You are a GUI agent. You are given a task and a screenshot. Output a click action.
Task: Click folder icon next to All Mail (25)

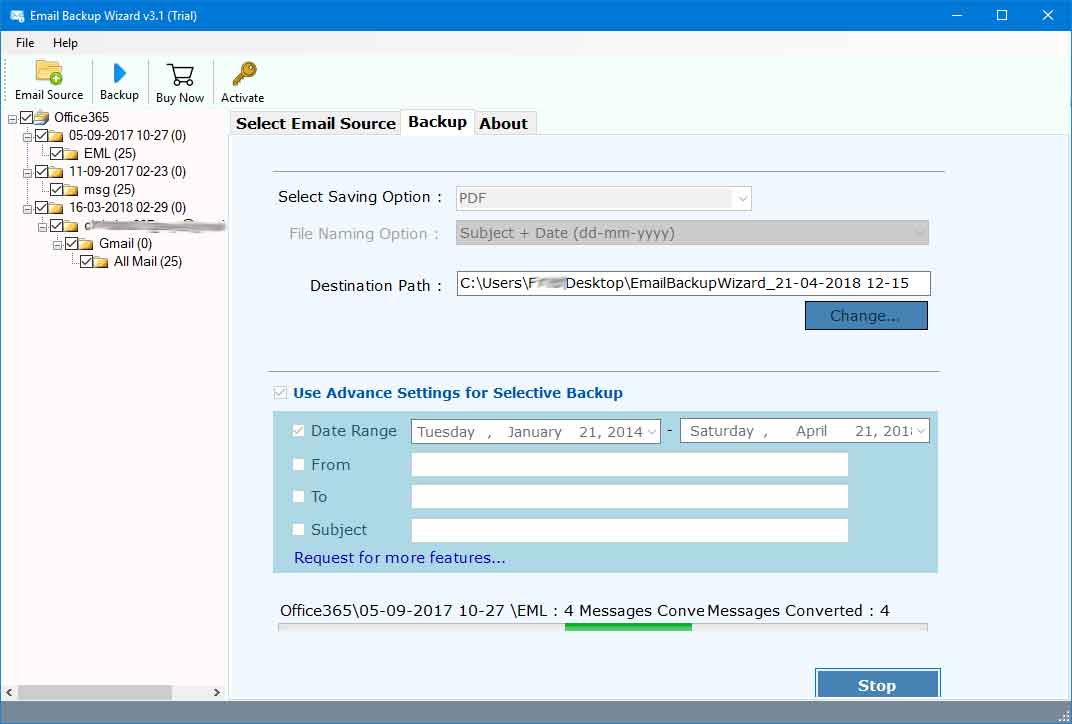tap(101, 262)
